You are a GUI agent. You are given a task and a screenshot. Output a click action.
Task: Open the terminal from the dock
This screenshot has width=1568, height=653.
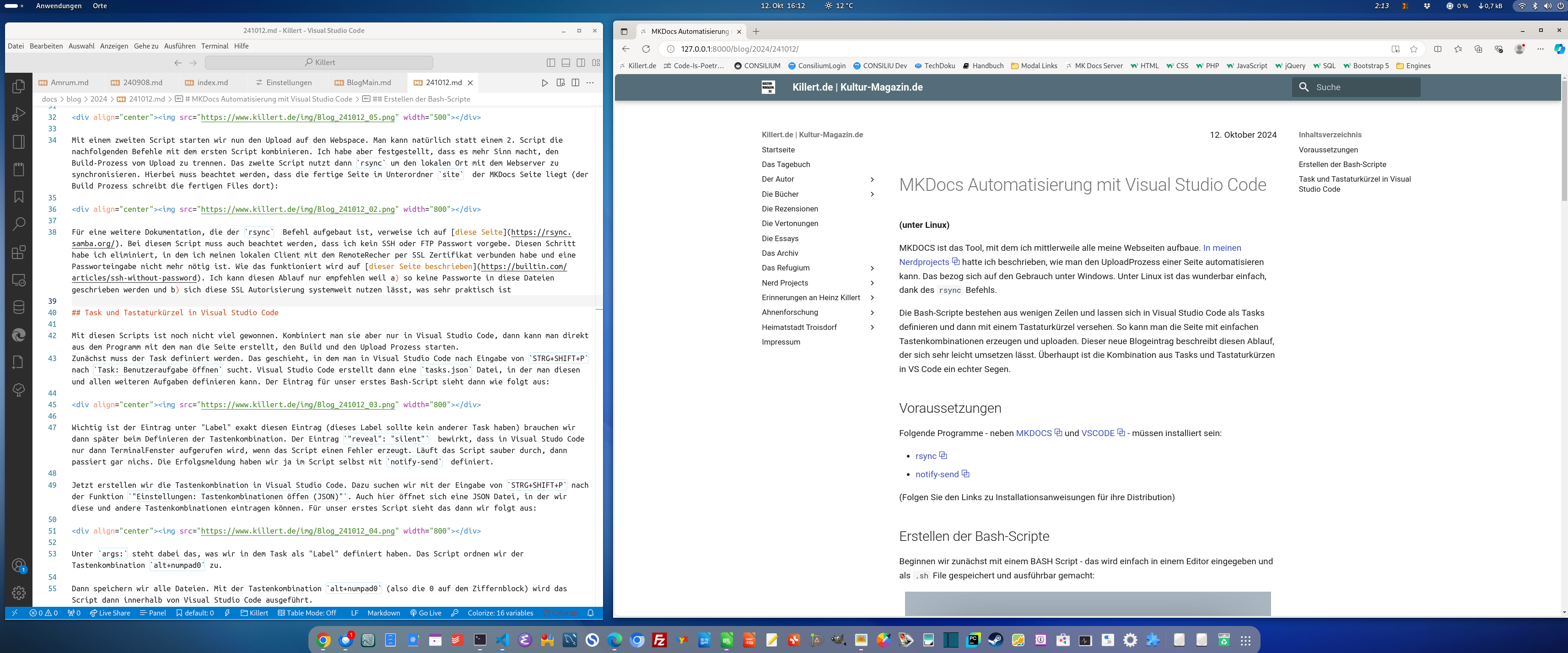(x=480, y=640)
